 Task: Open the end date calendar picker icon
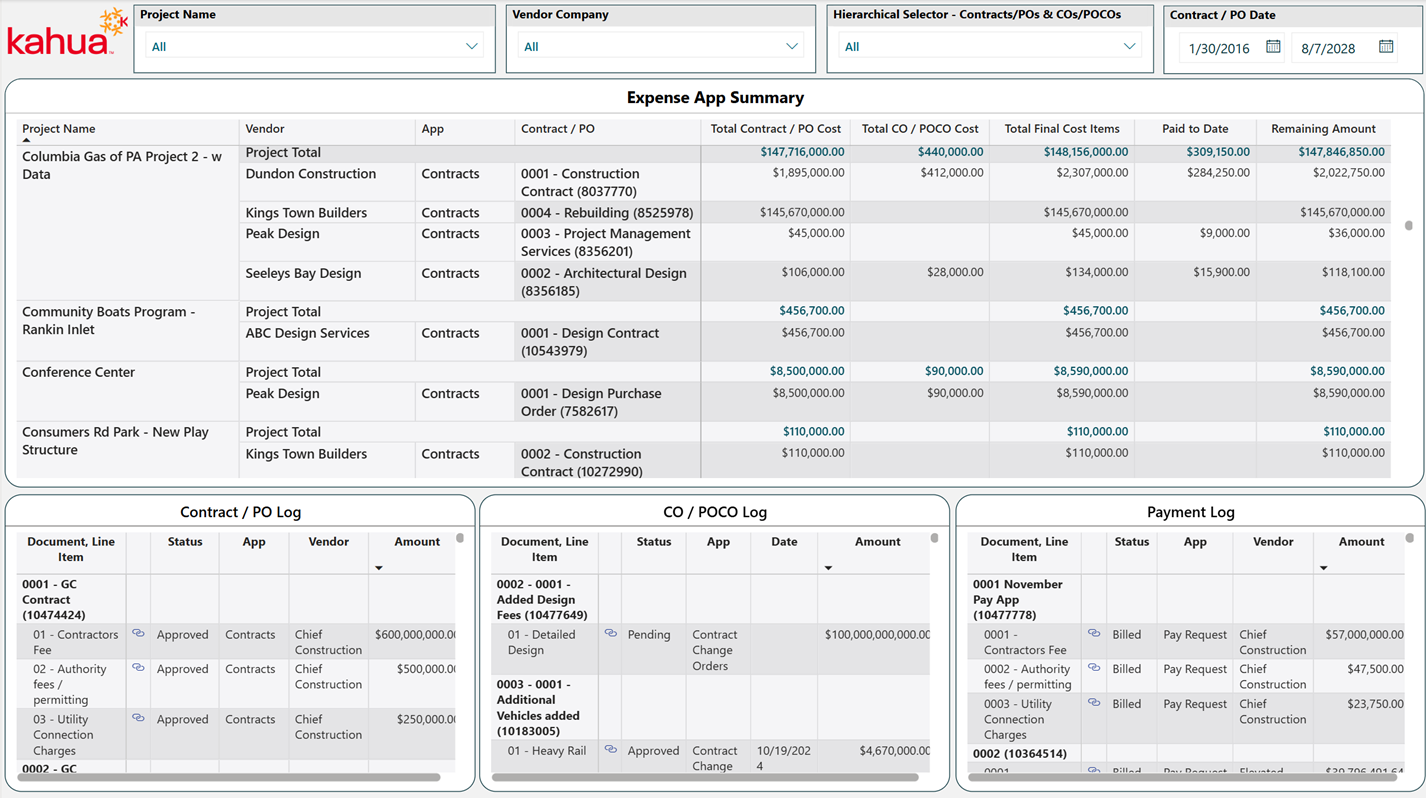point(1386,47)
